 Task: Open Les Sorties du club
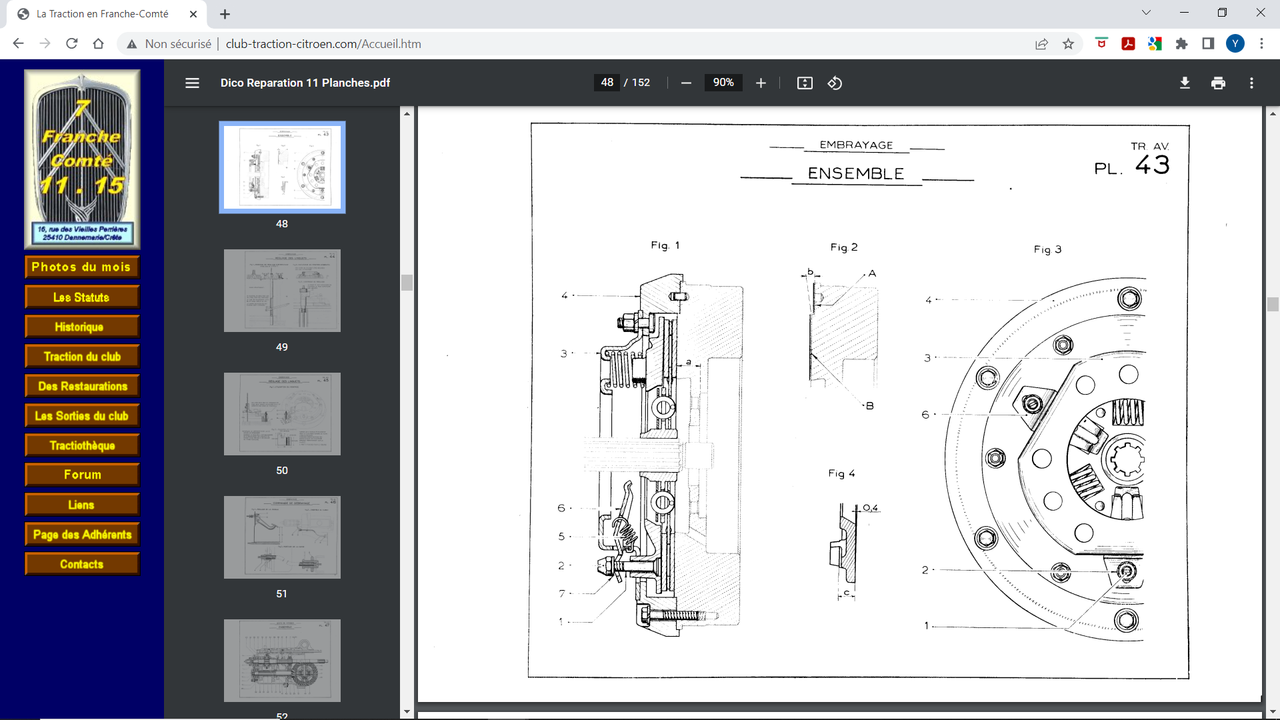(81, 416)
